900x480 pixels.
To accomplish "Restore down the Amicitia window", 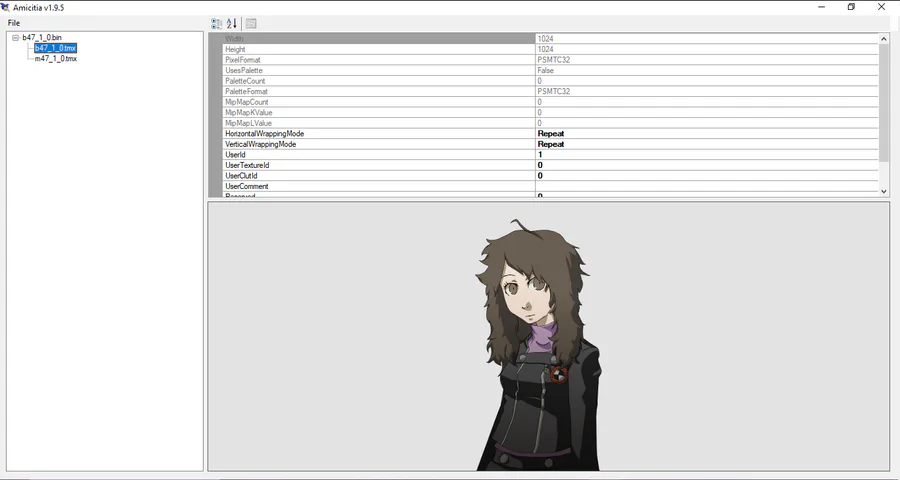I will tap(851, 7).
